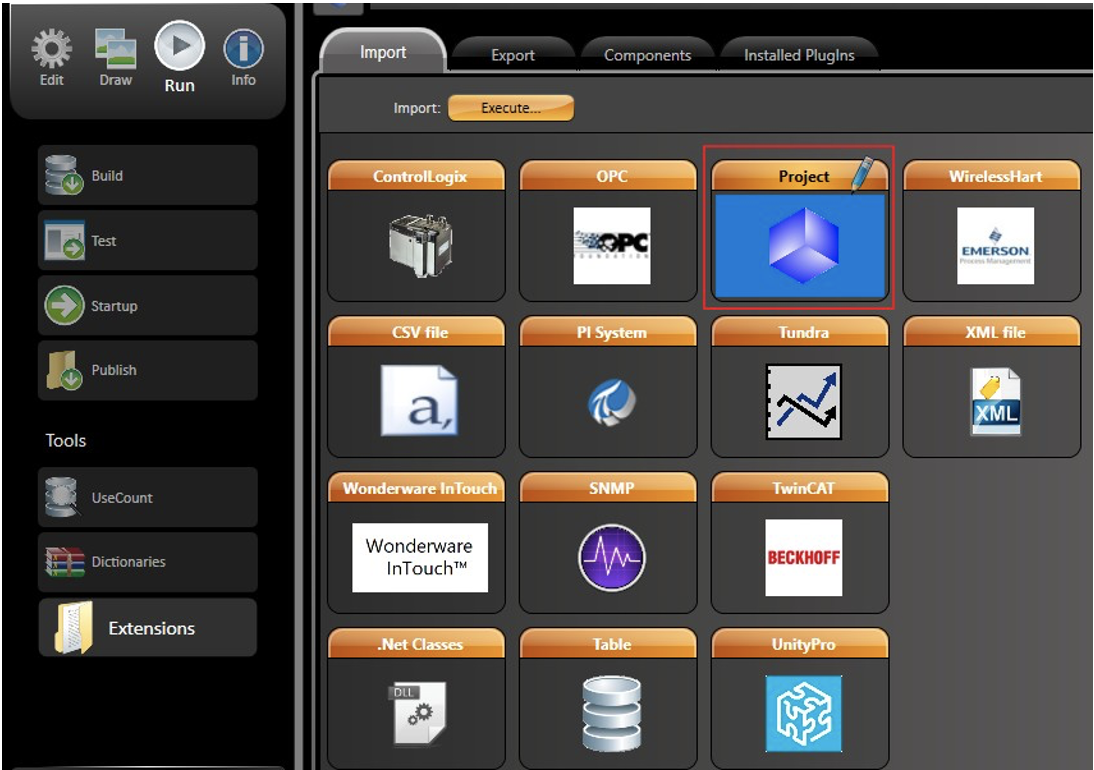Choose the OPC Foundation import tile
The width and height of the screenshot is (1094, 770).
pos(611,245)
